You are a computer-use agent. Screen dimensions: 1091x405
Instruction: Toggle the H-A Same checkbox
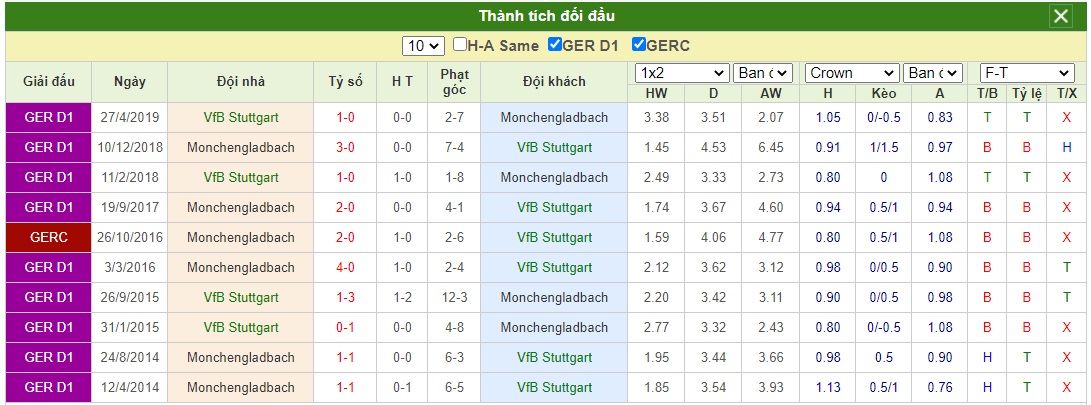460,45
